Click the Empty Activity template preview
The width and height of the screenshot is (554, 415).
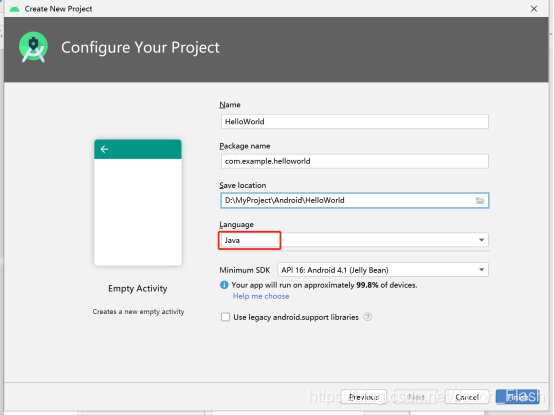click(138, 202)
